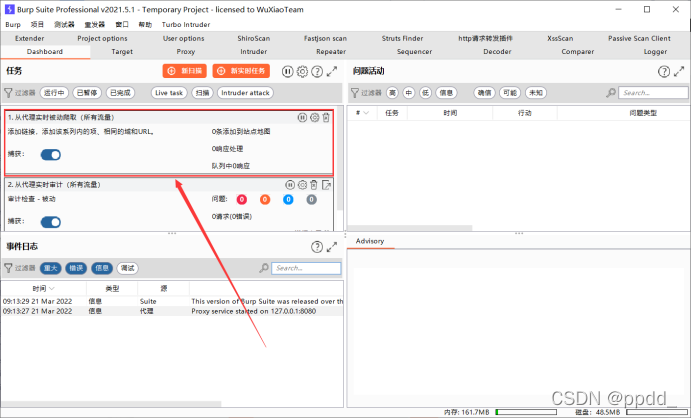Open settings gear of task 2
Viewport: 692px width, 418px height.
[x=302, y=185]
